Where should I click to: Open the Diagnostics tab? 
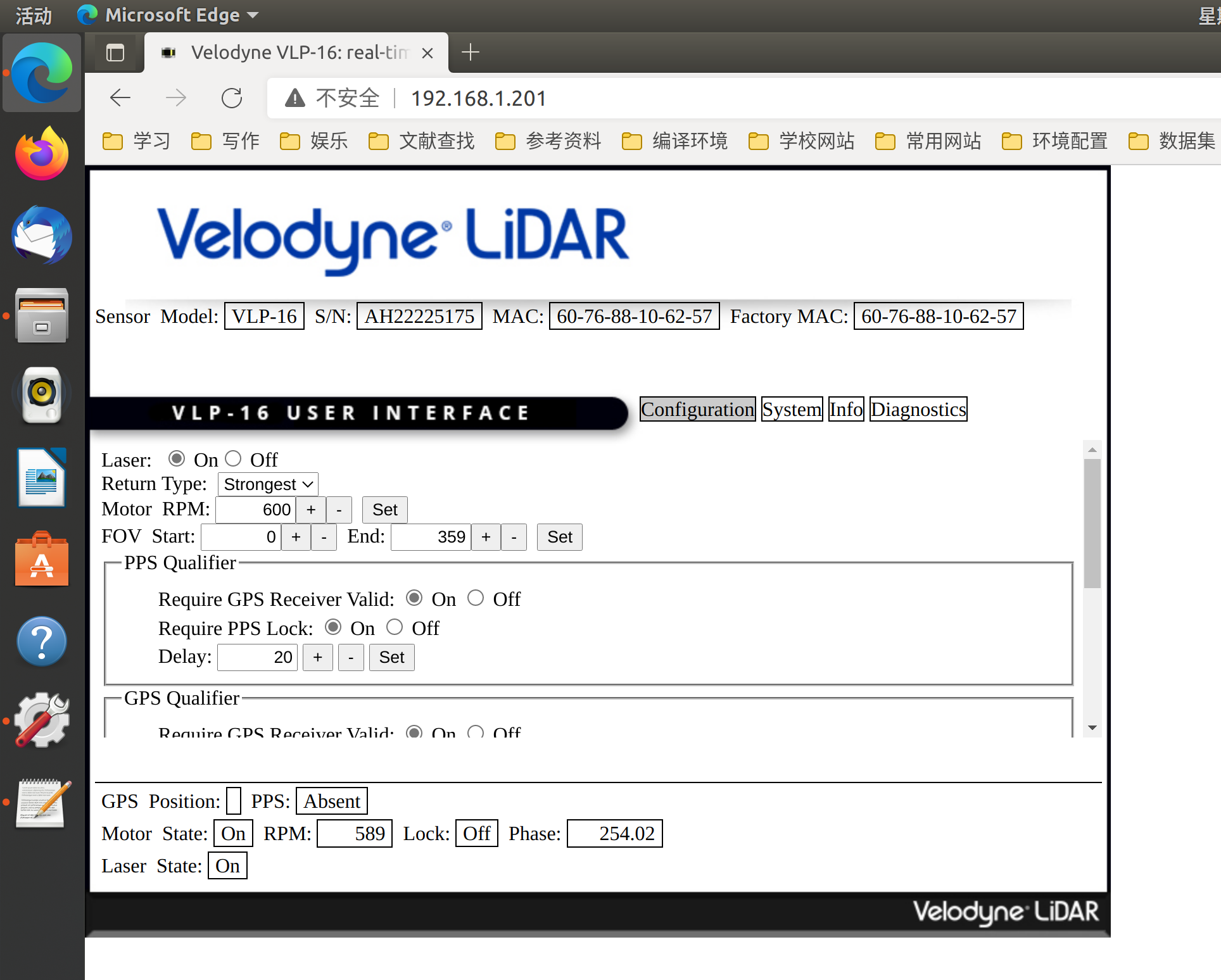click(918, 409)
